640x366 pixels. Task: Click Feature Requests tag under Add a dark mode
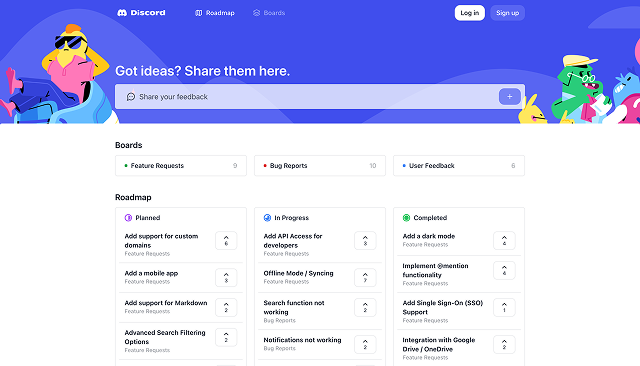point(425,245)
